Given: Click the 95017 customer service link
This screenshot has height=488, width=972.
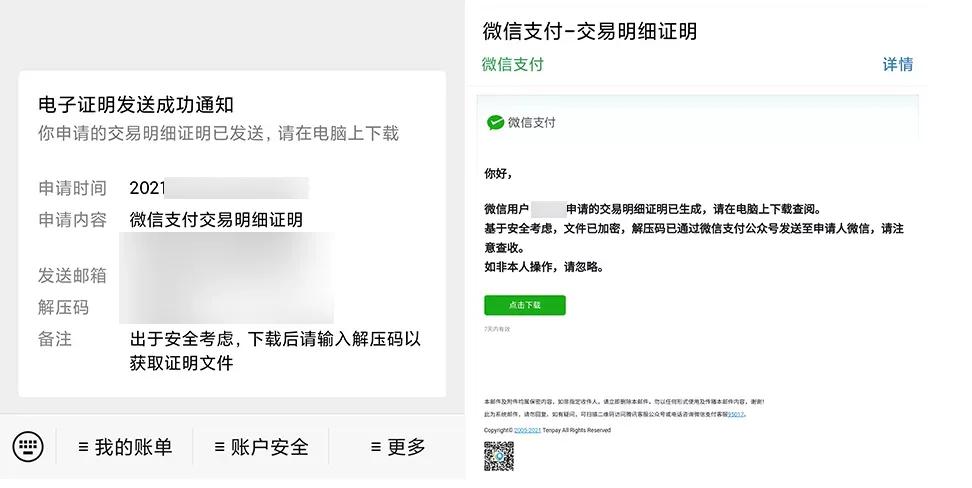Looking at the screenshot, I should pyautogui.click(x=736, y=414).
